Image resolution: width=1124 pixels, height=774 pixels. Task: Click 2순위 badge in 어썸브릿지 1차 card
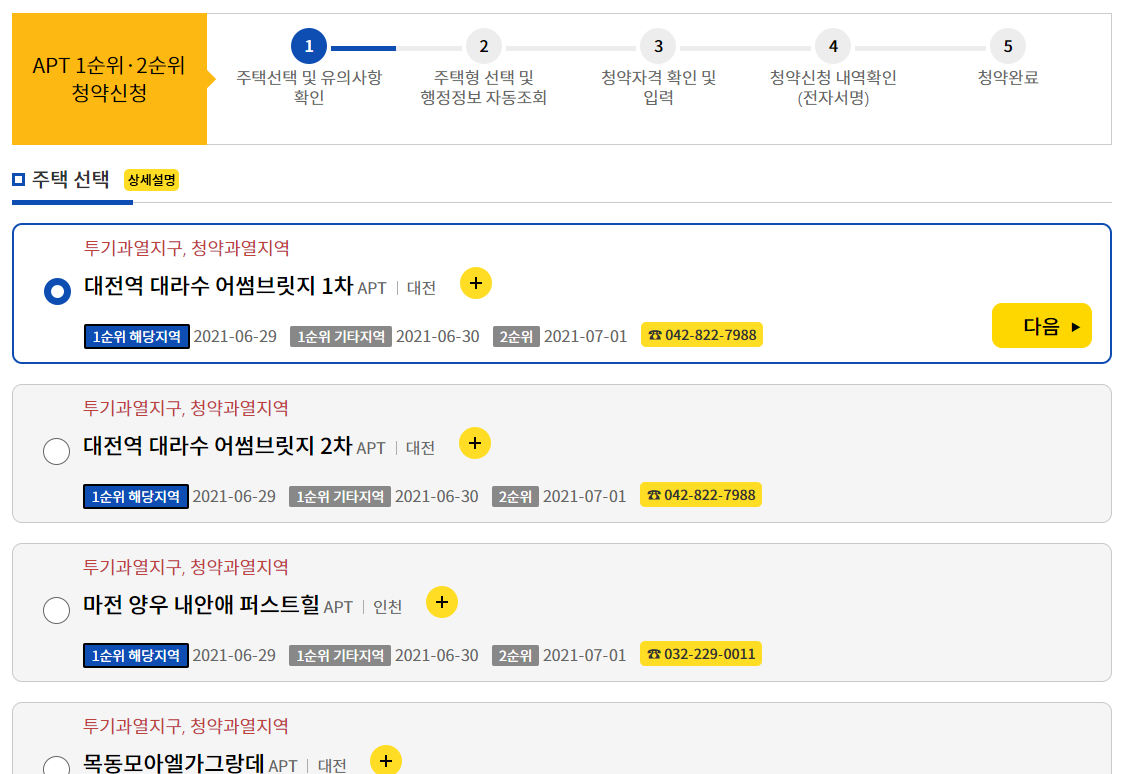point(516,336)
